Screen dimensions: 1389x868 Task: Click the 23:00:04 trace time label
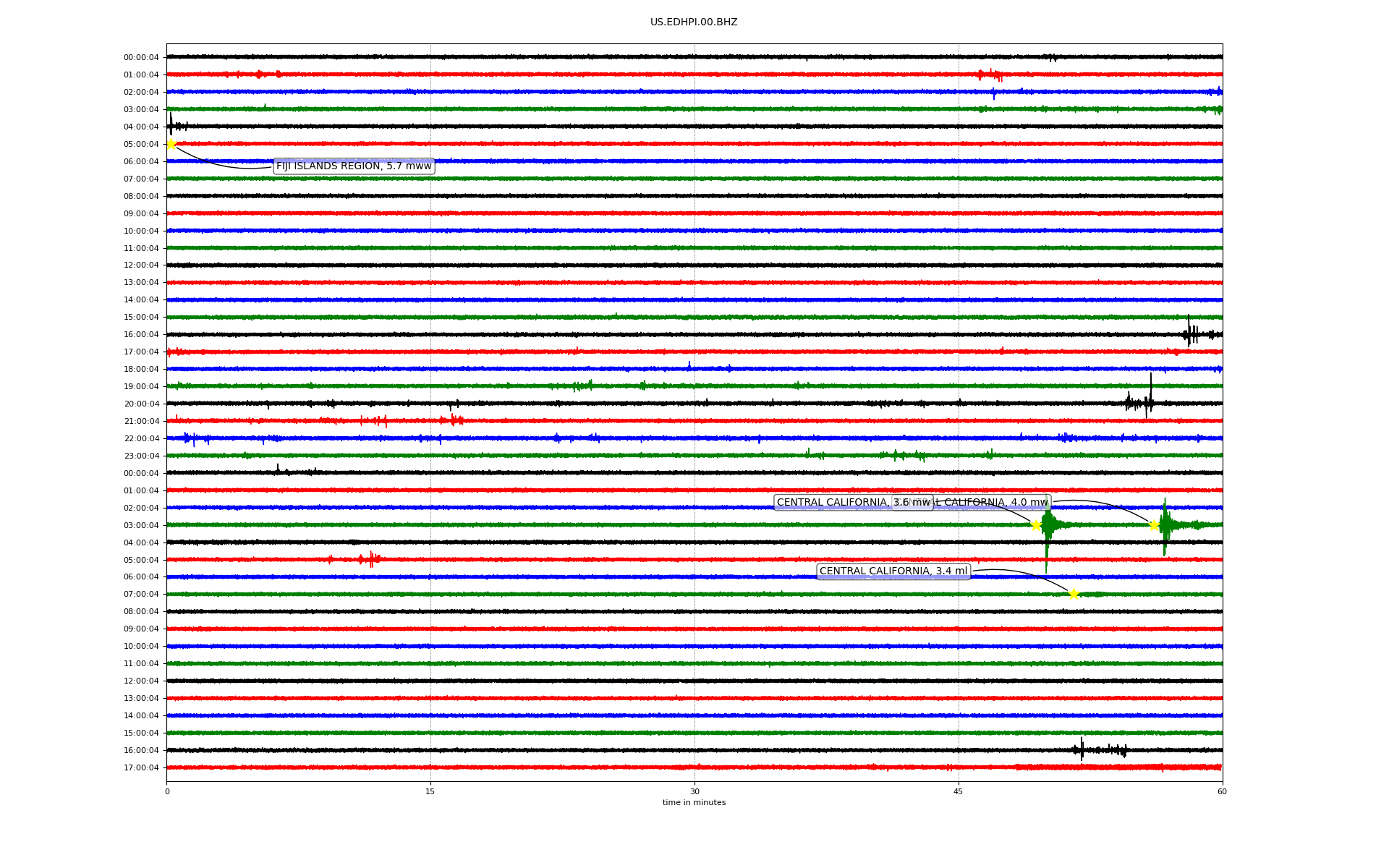tap(141, 456)
